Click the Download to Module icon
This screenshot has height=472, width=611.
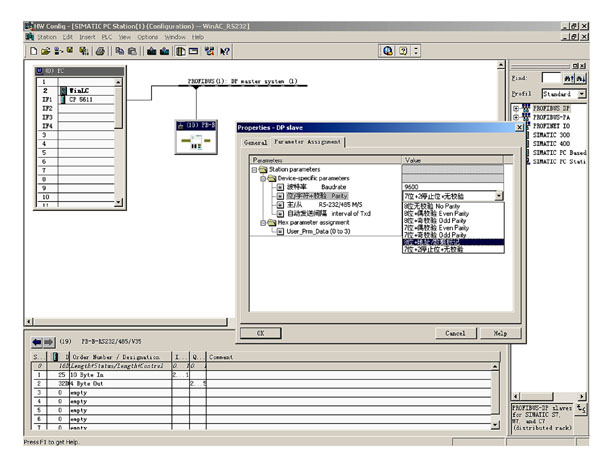coord(152,51)
